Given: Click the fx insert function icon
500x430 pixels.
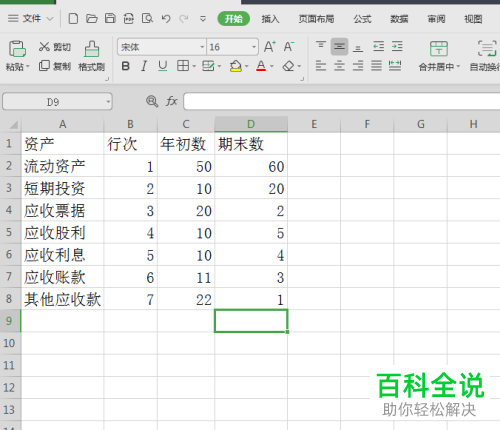Looking at the screenshot, I should [172, 101].
